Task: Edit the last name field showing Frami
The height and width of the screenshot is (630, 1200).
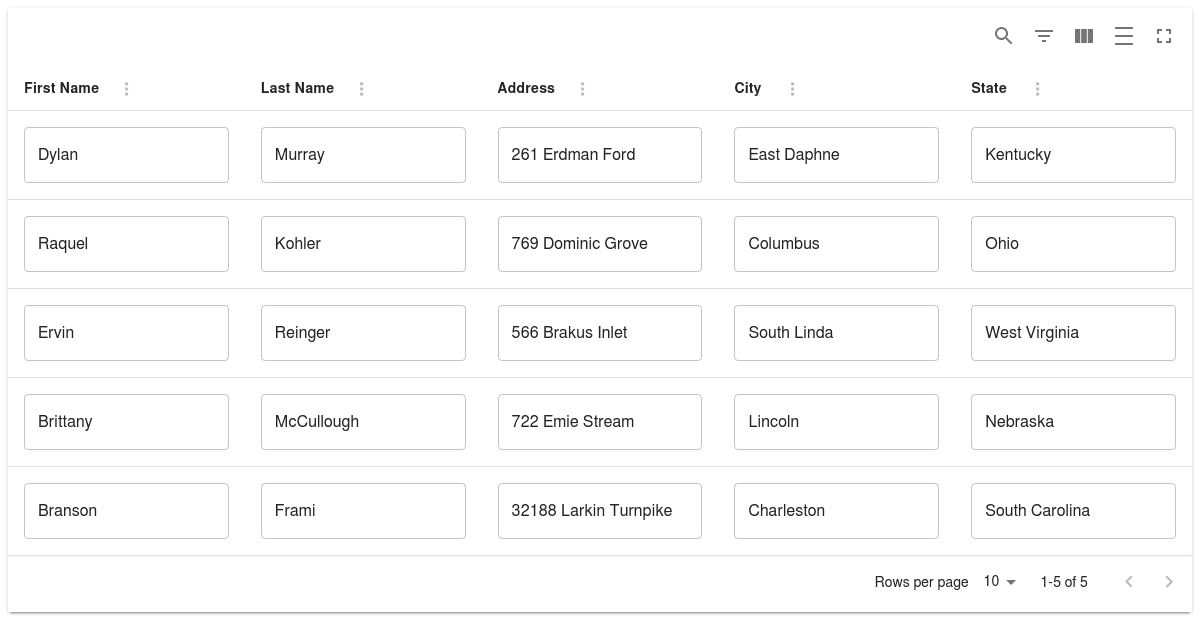Action: pos(363,511)
